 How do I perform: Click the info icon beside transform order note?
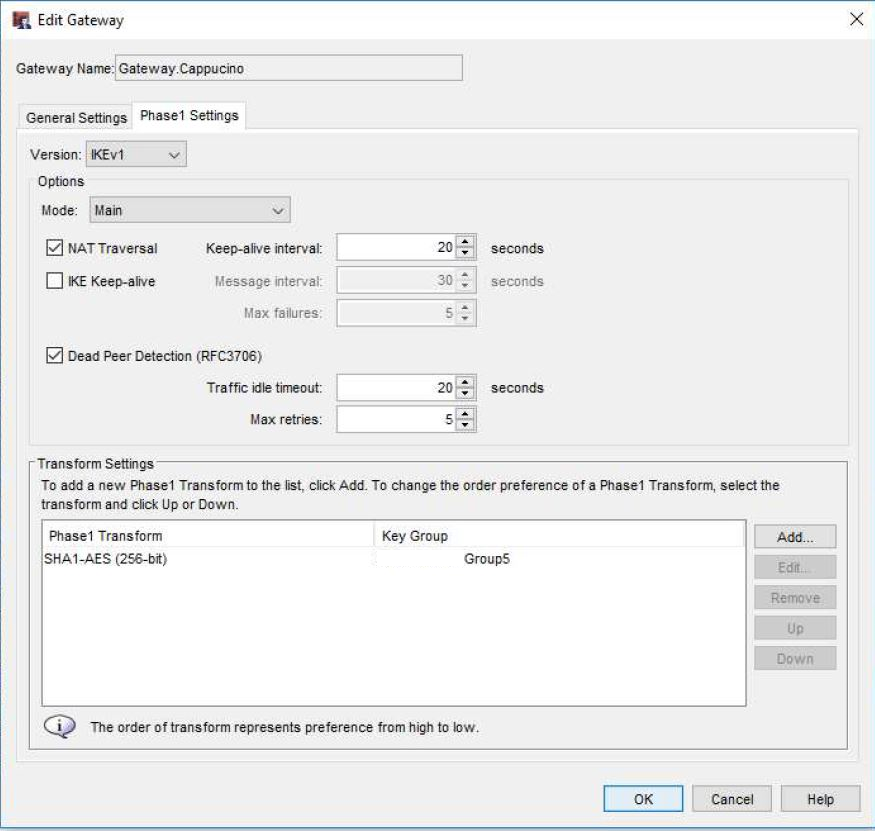pos(59,726)
